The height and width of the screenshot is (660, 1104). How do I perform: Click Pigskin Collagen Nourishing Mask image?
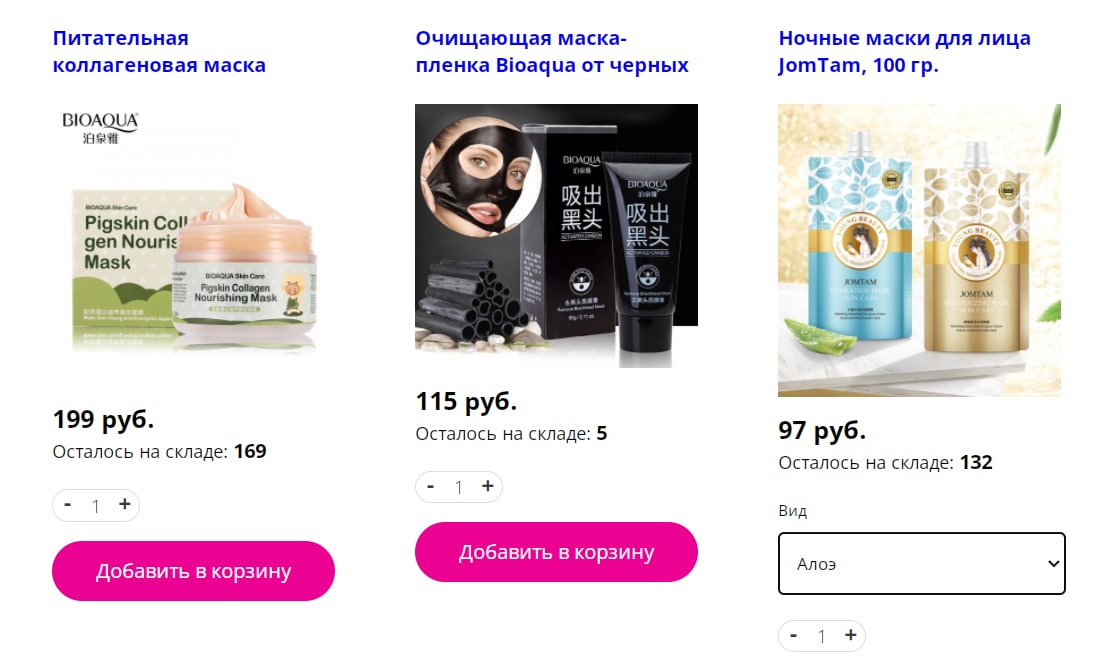(194, 241)
